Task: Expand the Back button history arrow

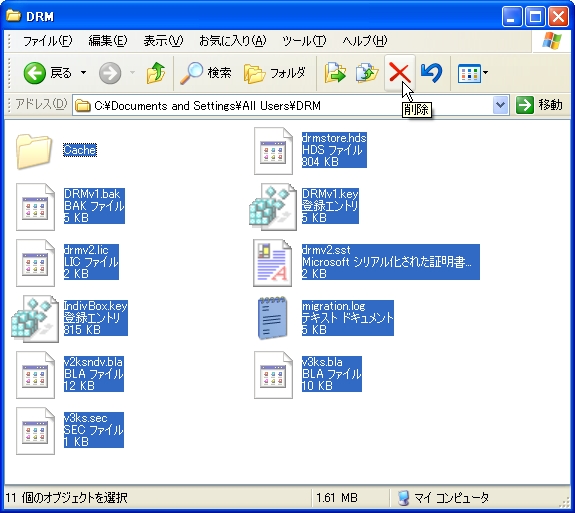Action: tap(84, 73)
